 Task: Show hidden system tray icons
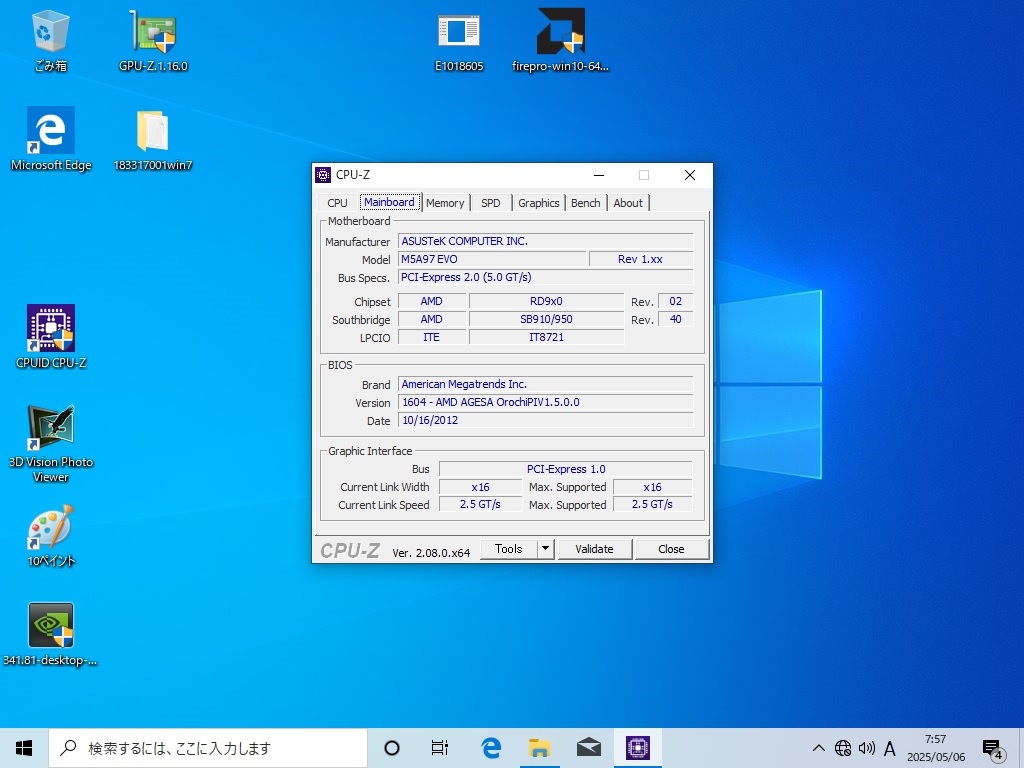[x=818, y=748]
